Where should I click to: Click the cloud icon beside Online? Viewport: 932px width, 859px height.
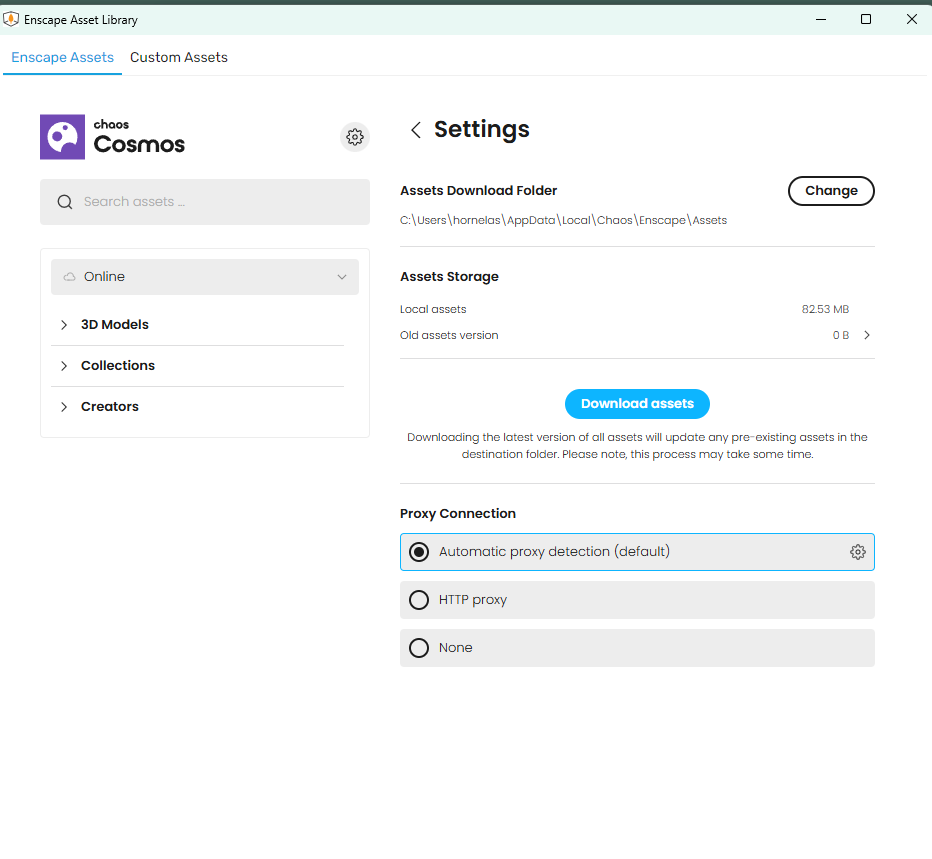click(70, 277)
